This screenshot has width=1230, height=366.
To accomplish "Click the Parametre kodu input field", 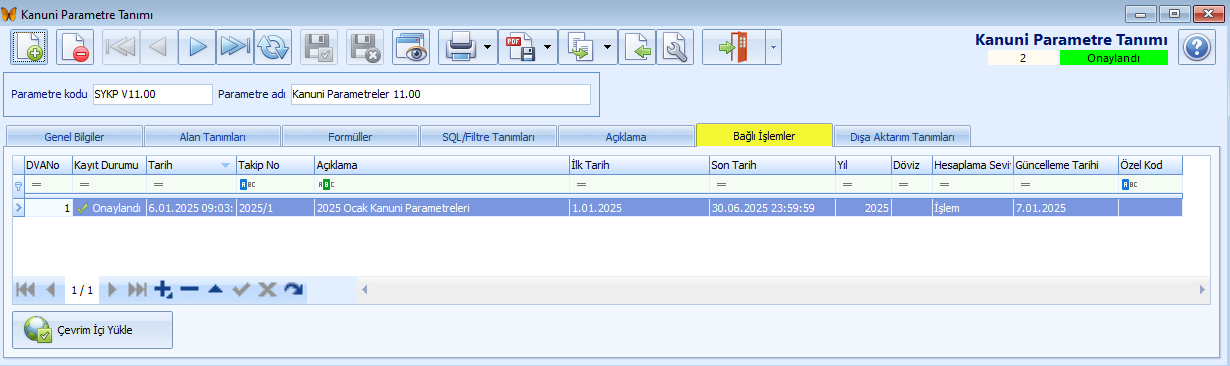I will [152, 94].
